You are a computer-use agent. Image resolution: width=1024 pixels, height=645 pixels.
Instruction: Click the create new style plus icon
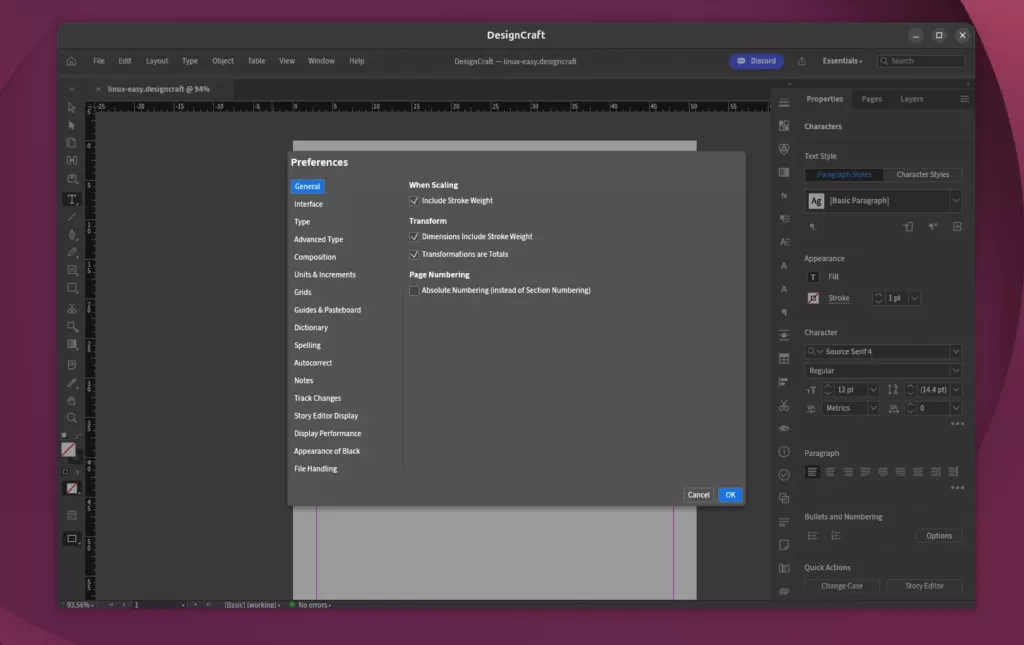[957, 227]
